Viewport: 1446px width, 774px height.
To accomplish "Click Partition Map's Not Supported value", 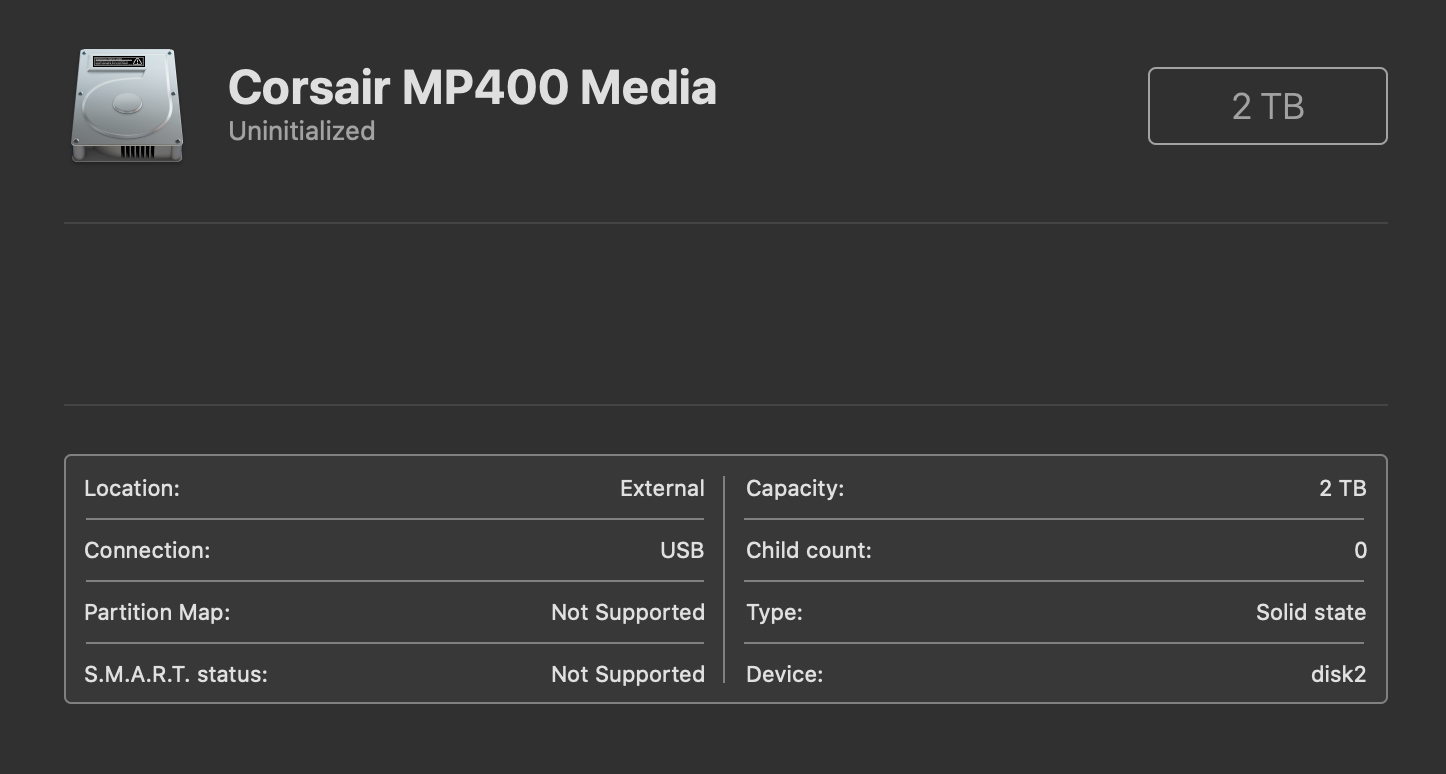I will tap(628, 612).
